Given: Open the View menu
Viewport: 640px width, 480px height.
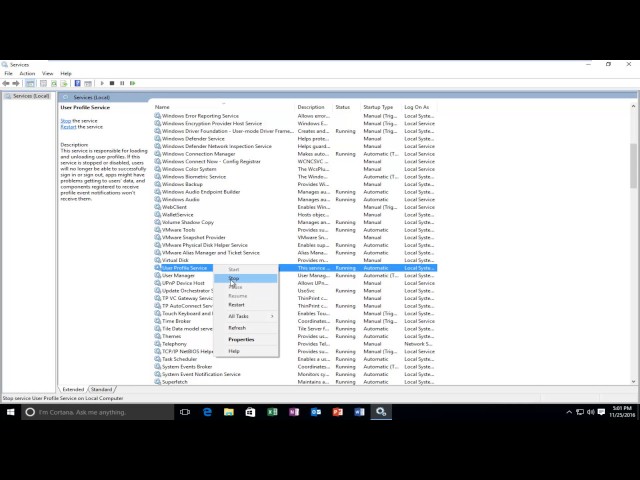Looking at the screenshot, I should click(48, 73).
